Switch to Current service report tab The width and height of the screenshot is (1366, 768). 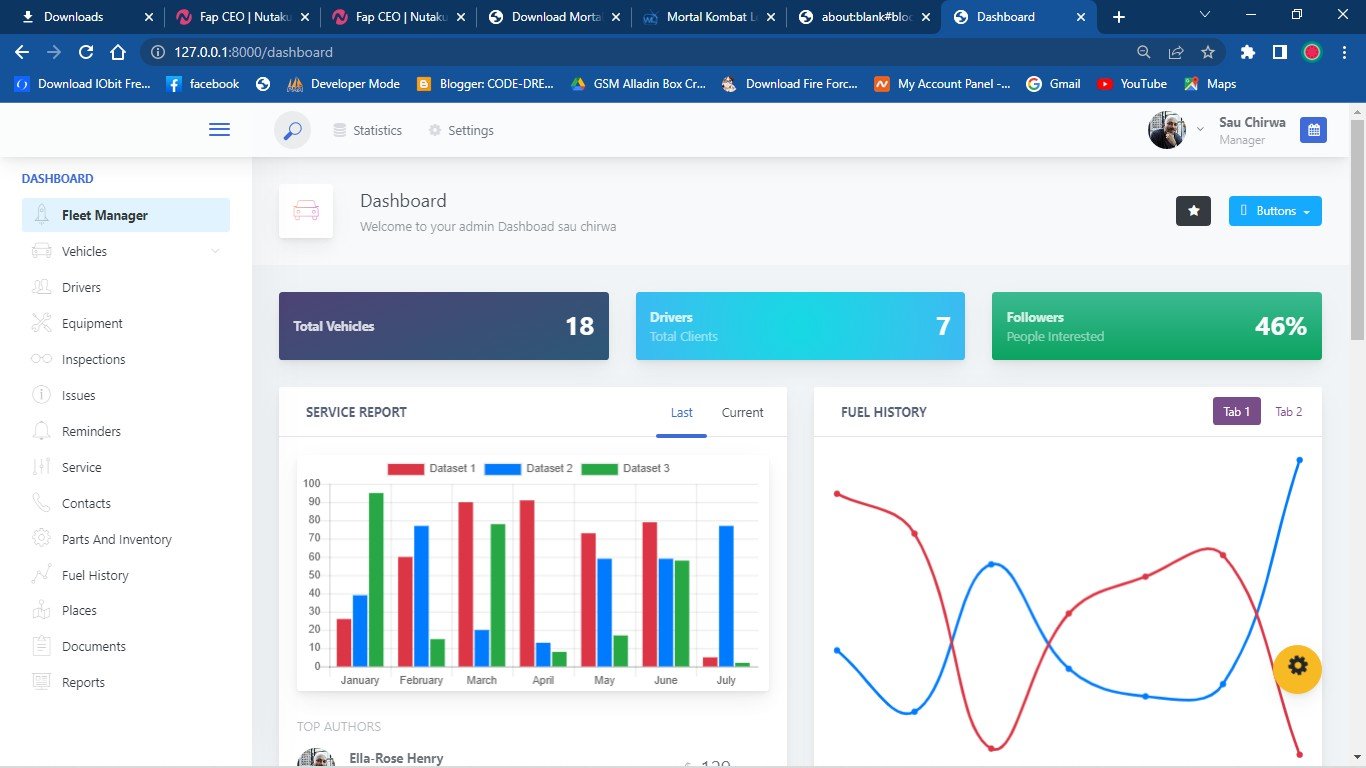pyautogui.click(x=742, y=412)
